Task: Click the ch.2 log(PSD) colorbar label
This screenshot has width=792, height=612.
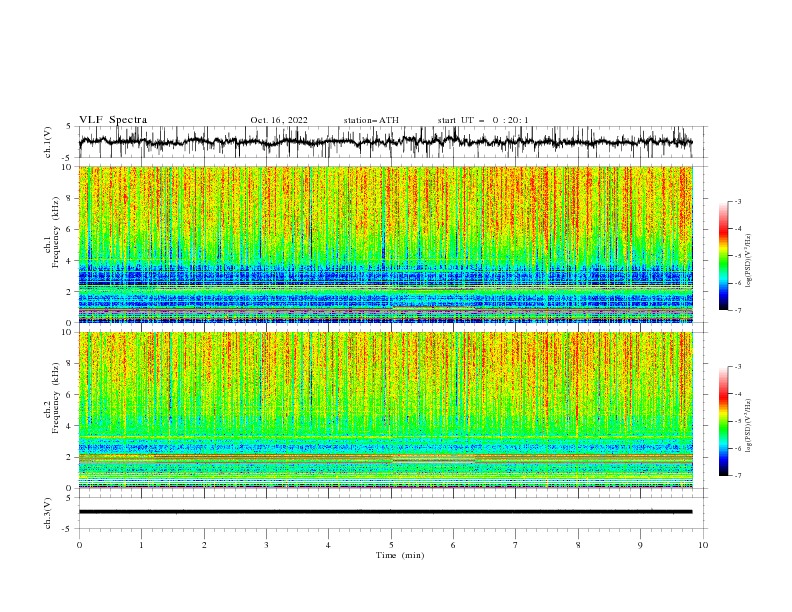Action: coord(748,426)
